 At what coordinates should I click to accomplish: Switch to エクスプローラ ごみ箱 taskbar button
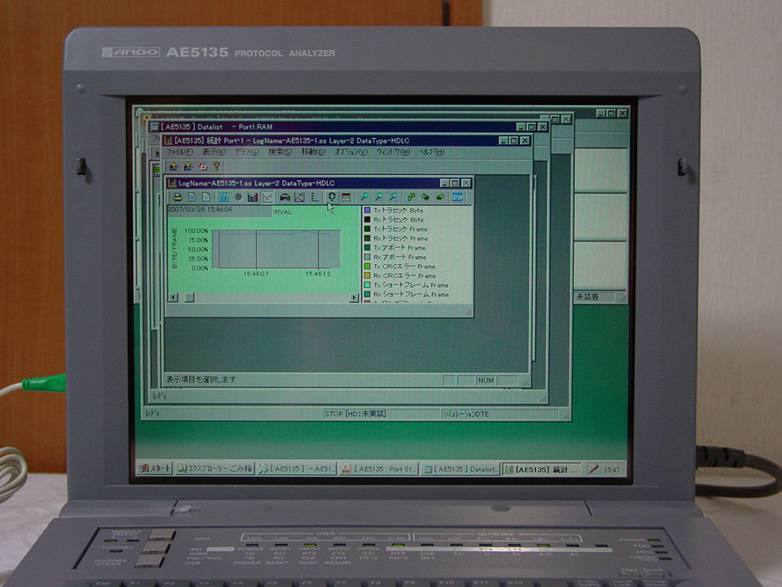(215, 469)
